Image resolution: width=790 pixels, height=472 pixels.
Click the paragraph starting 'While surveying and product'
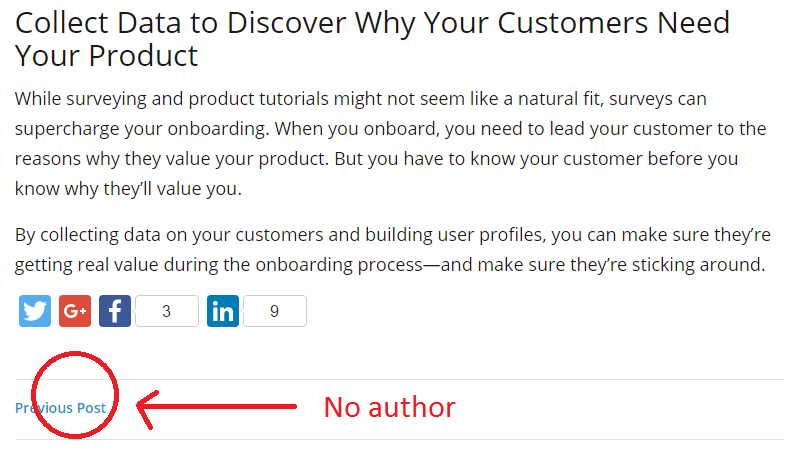point(390,144)
